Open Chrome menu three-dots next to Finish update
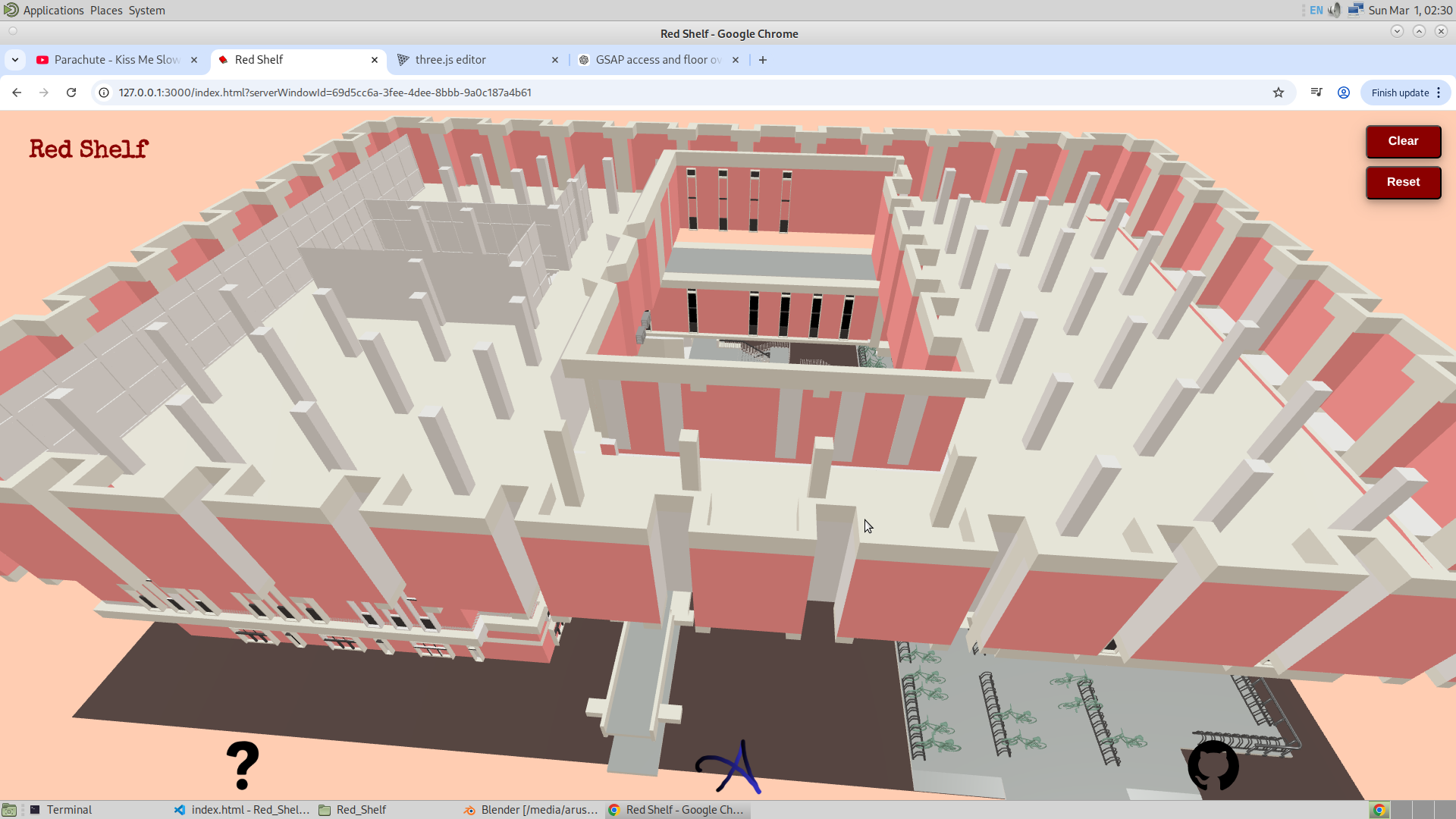The width and height of the screenshot is (1456, 819). pos(1439,93)
